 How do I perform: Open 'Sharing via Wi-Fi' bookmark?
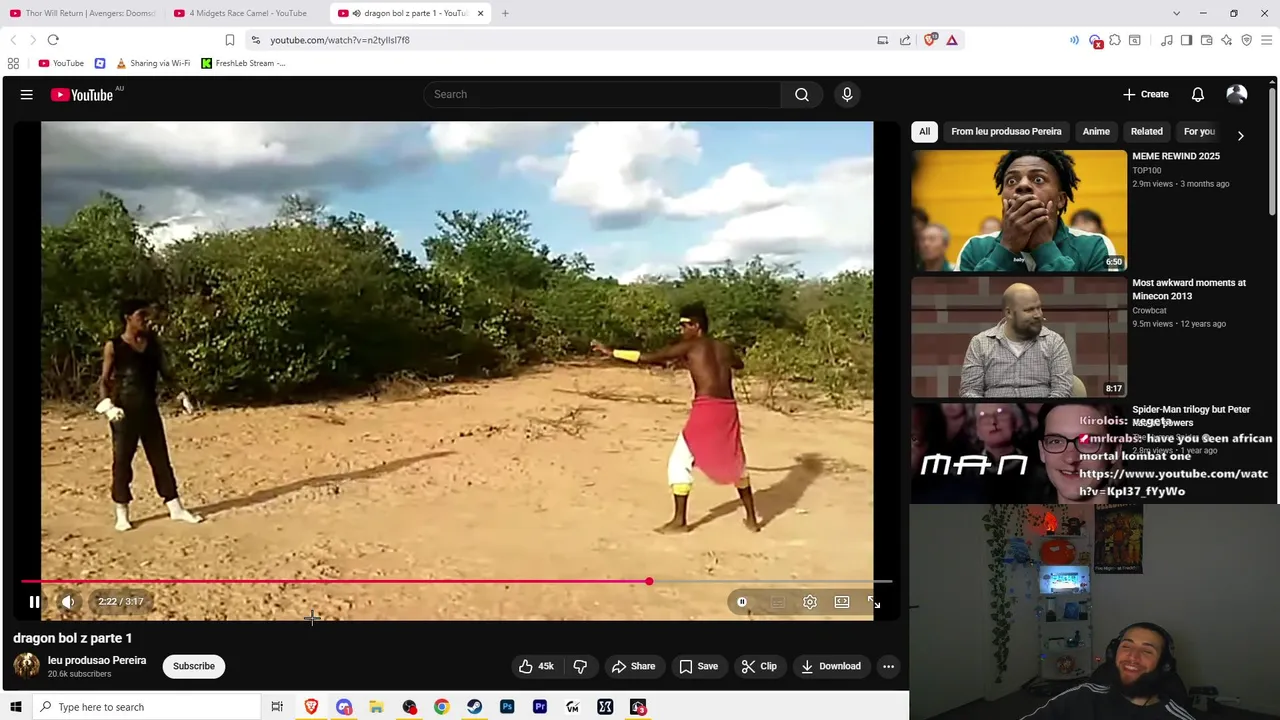point(153,63)
